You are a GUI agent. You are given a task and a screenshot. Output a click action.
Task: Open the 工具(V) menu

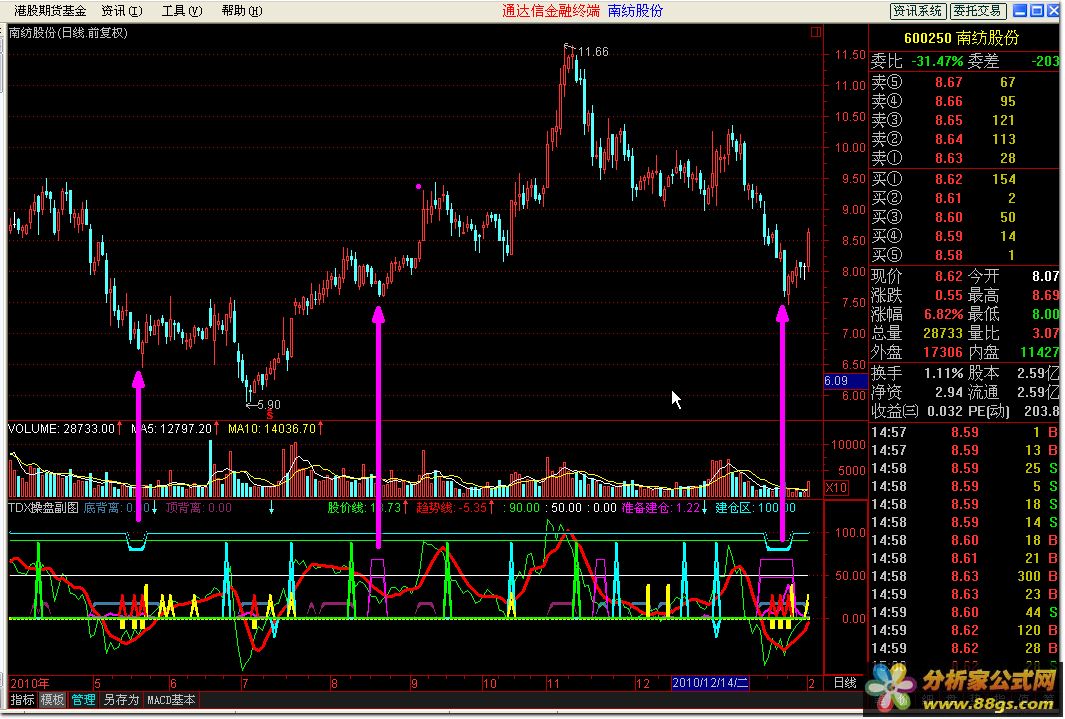click(181, 11)
